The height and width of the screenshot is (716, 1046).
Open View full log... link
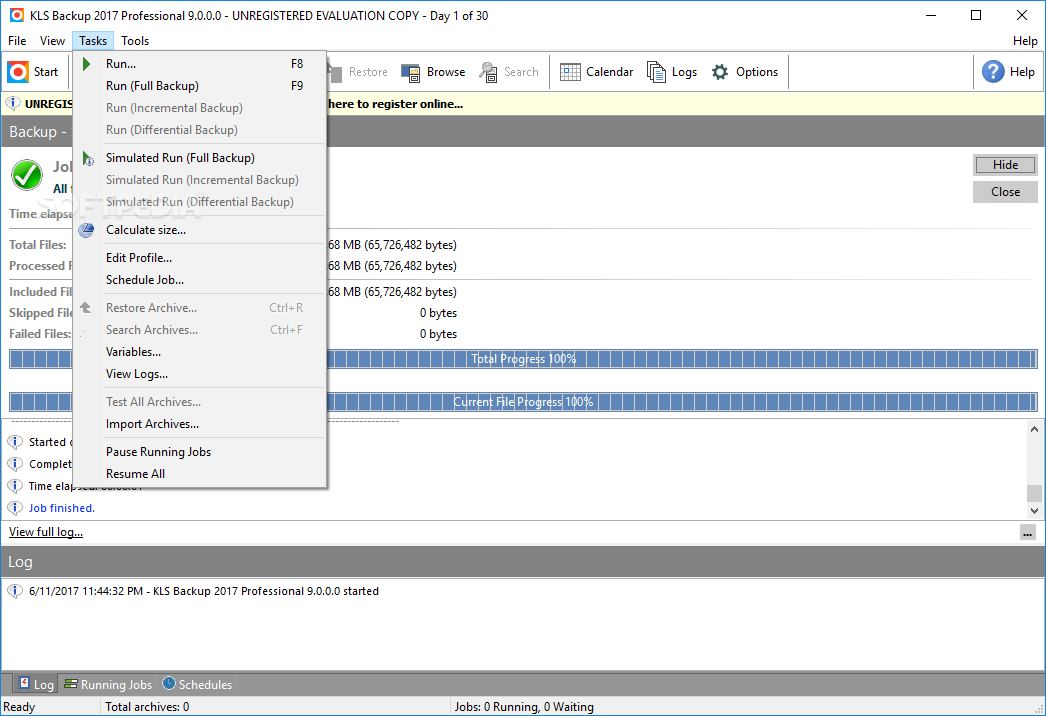[x=46, y=532]
